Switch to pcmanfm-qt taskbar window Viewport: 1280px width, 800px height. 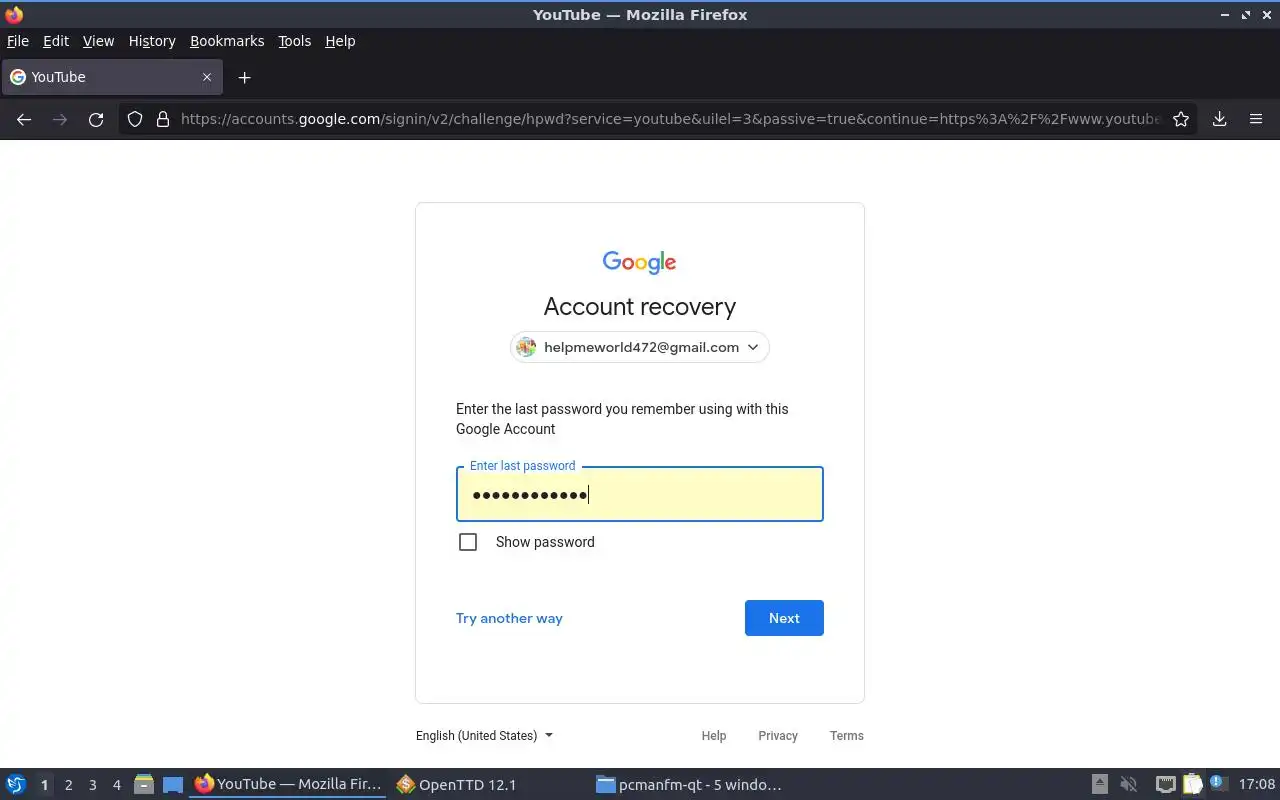[x=690, y=784]
